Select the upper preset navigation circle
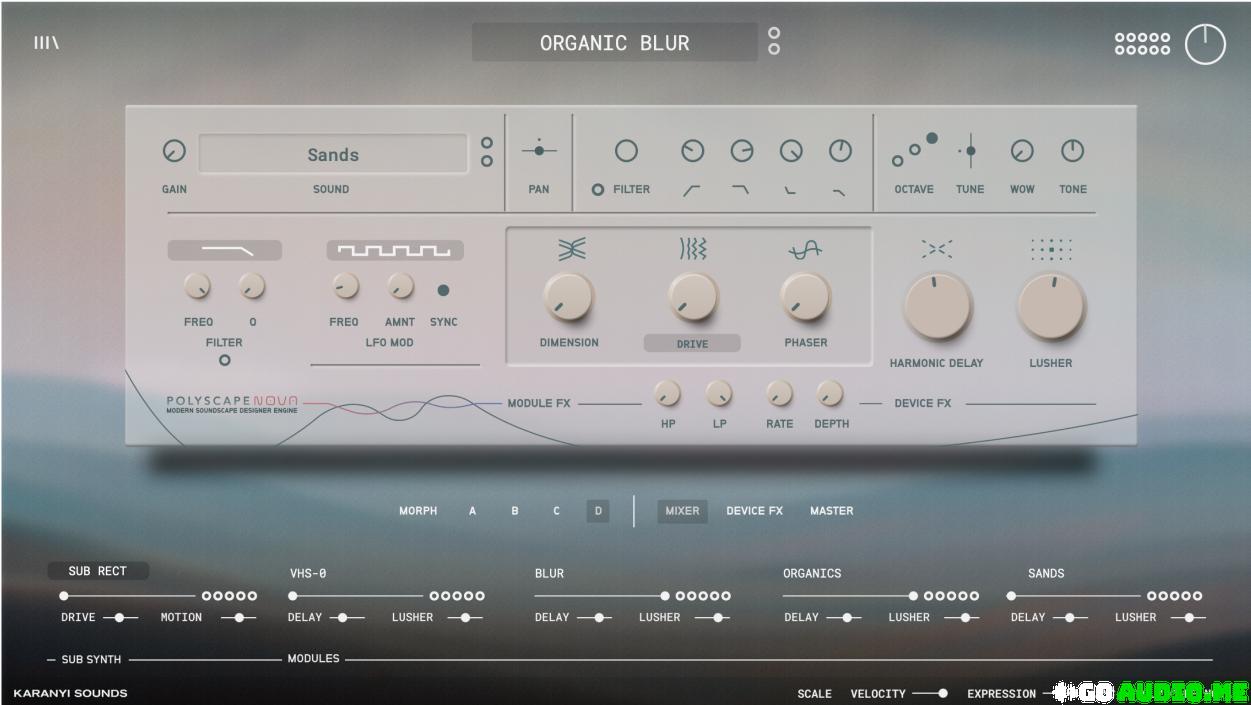Screen dimensions: 1251x705 773,34
